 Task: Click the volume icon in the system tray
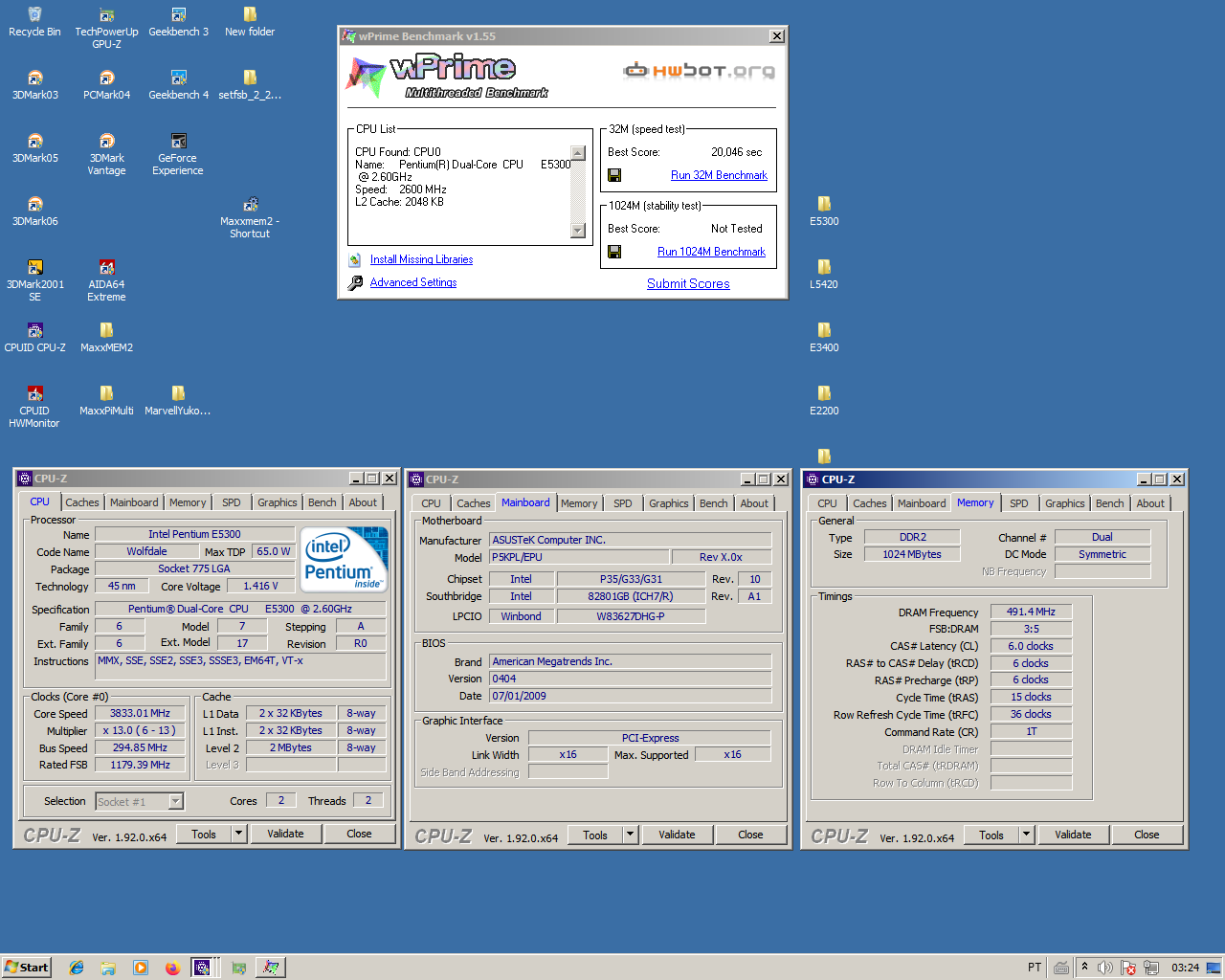[x=1105, y=968]
